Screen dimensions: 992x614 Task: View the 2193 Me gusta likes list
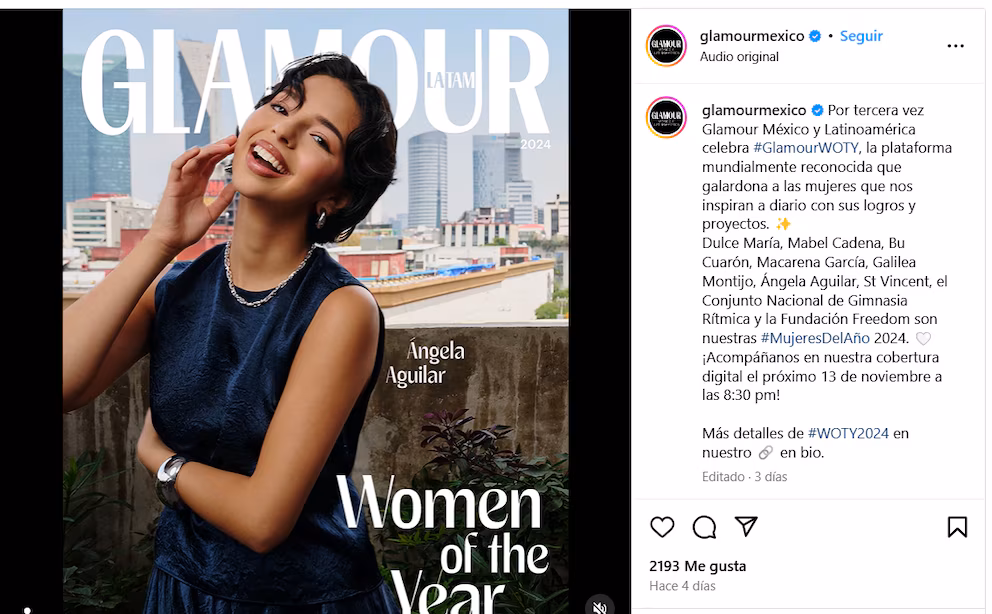click(697, 566)
